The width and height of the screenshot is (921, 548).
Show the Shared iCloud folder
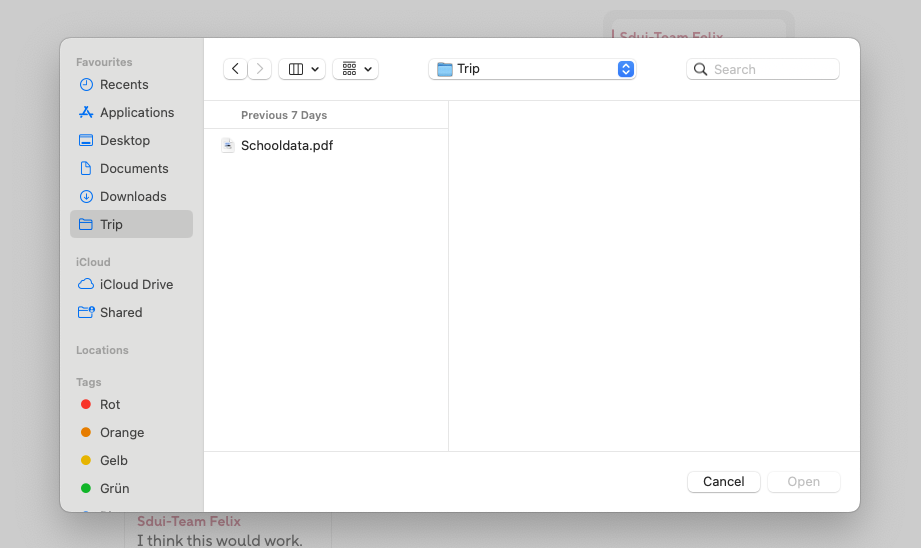pos(121,313)
